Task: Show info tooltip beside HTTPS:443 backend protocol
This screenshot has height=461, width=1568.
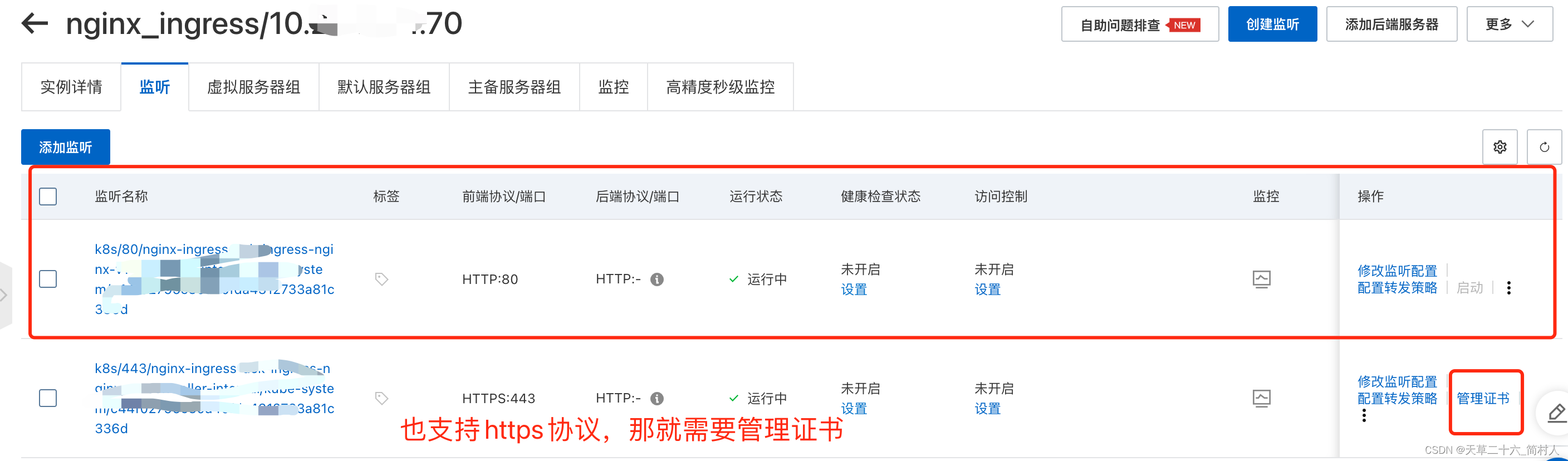Action: 657,398
